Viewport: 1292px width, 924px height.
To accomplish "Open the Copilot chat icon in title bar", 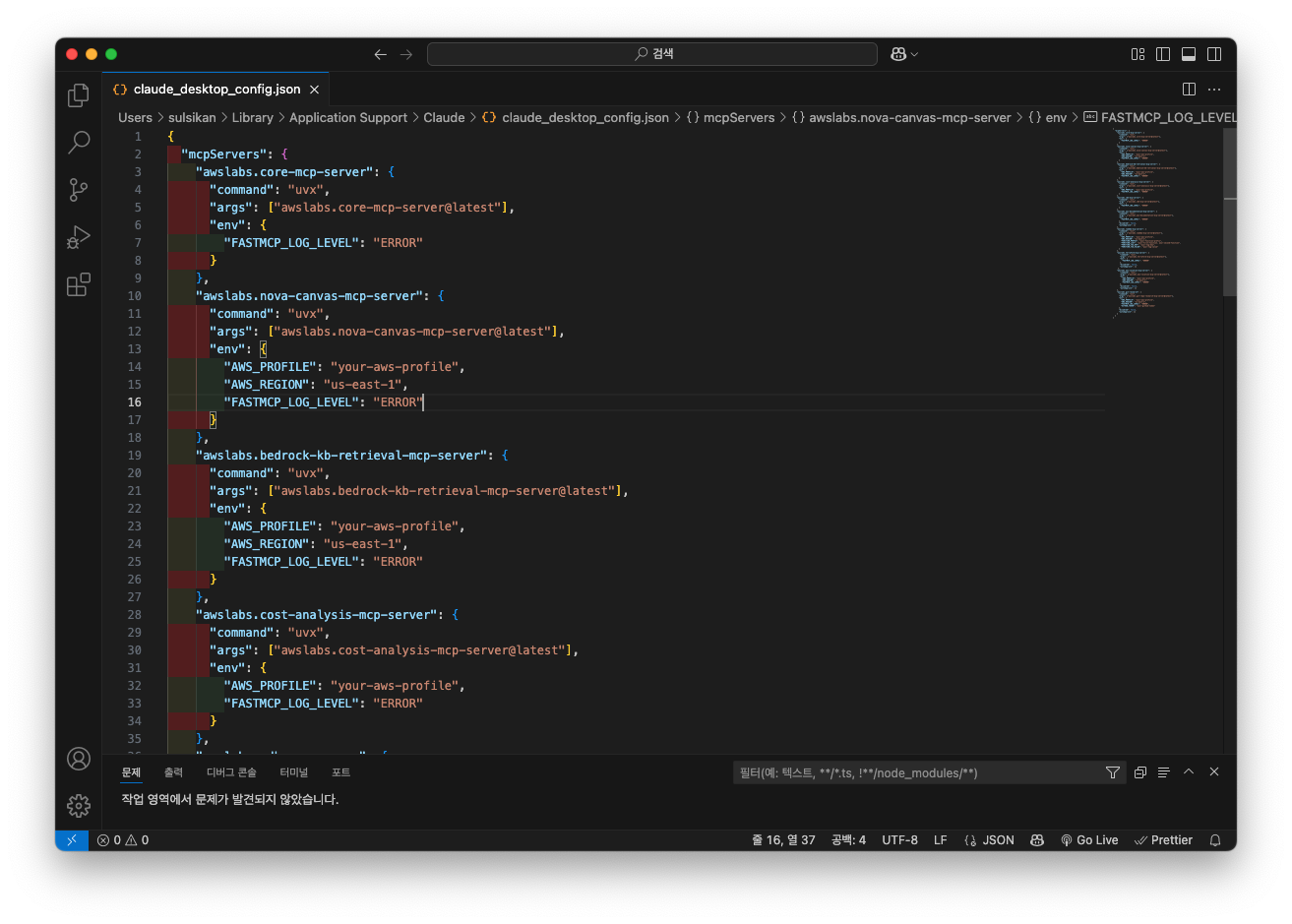I will coord(898,54).
